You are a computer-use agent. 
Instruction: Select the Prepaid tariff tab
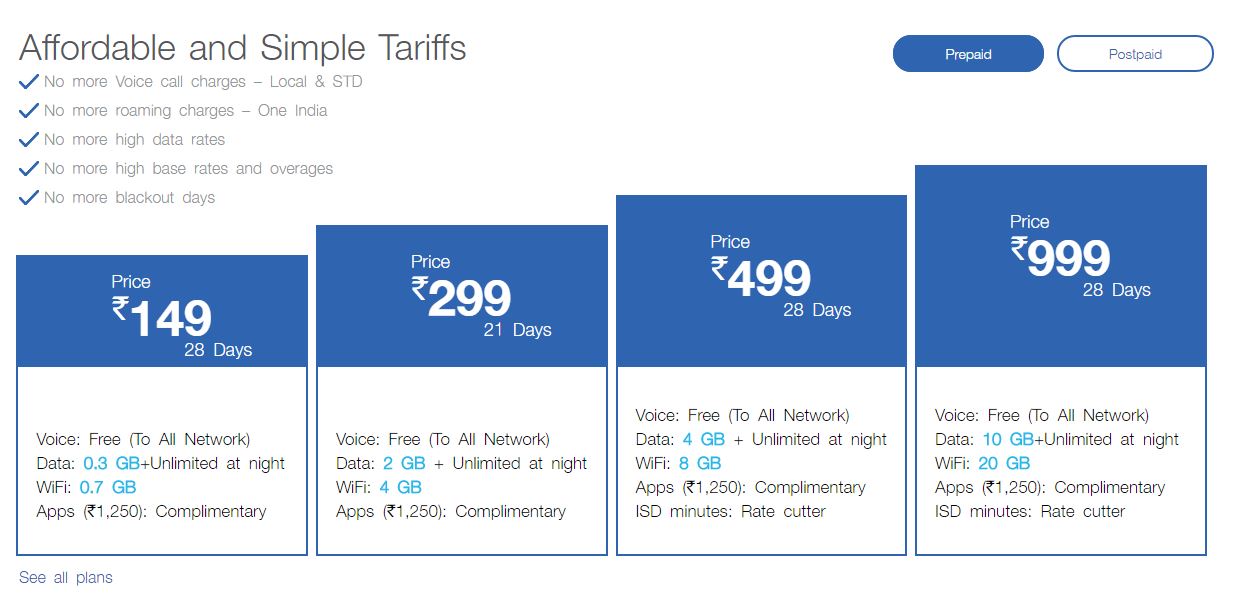pos(968,54)
